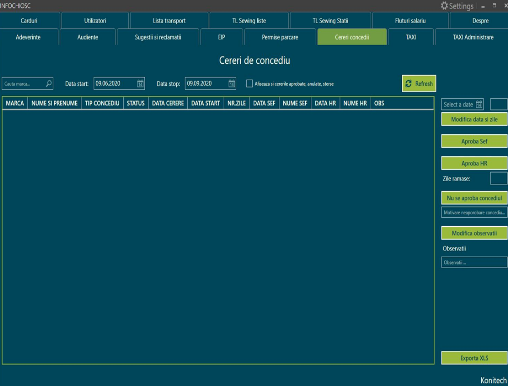Sort by DATA SEF column header
The height and width of the screenshot is (386, 508).
264,103
